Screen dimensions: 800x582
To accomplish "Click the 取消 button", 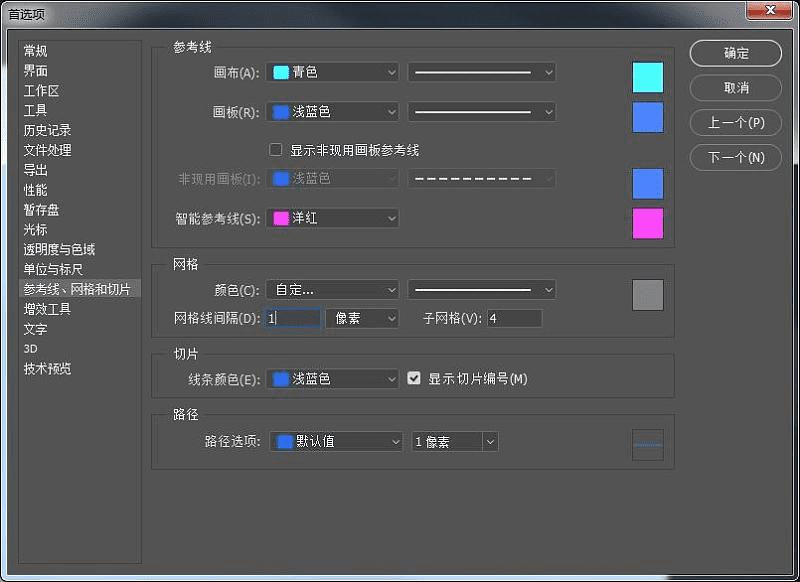I will point(736,88).
